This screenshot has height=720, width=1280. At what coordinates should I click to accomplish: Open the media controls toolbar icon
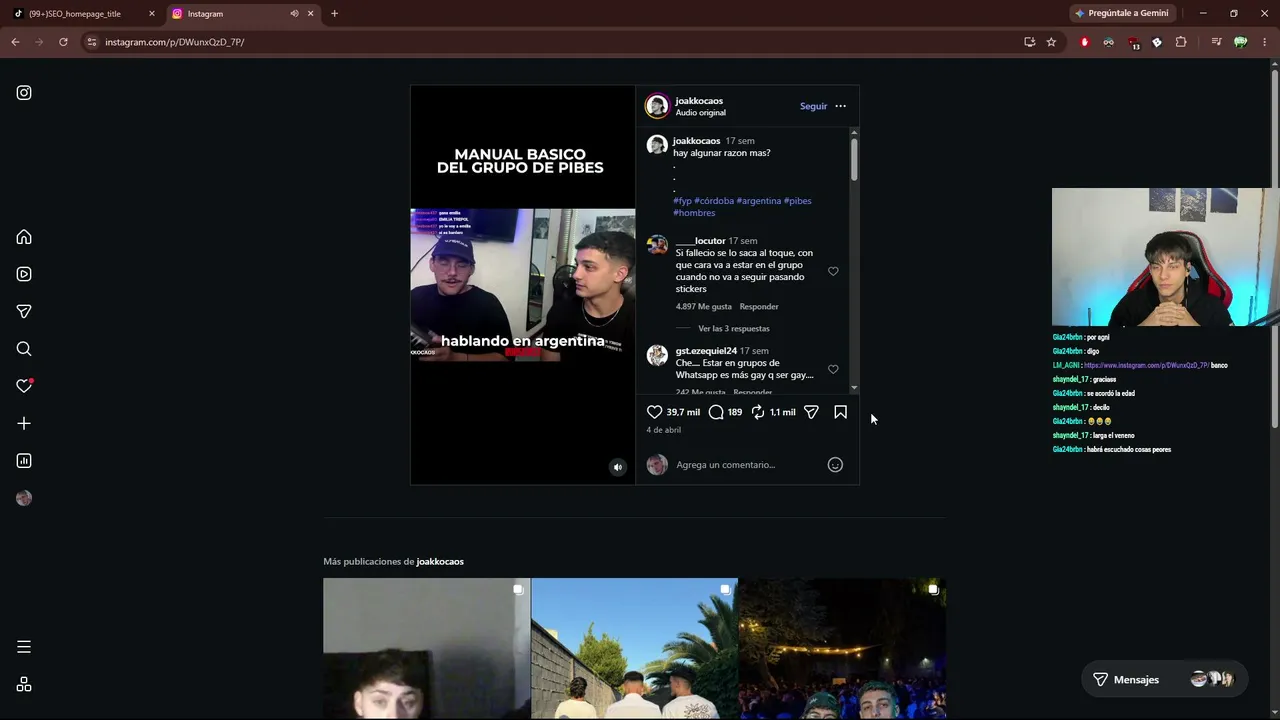1216,42
